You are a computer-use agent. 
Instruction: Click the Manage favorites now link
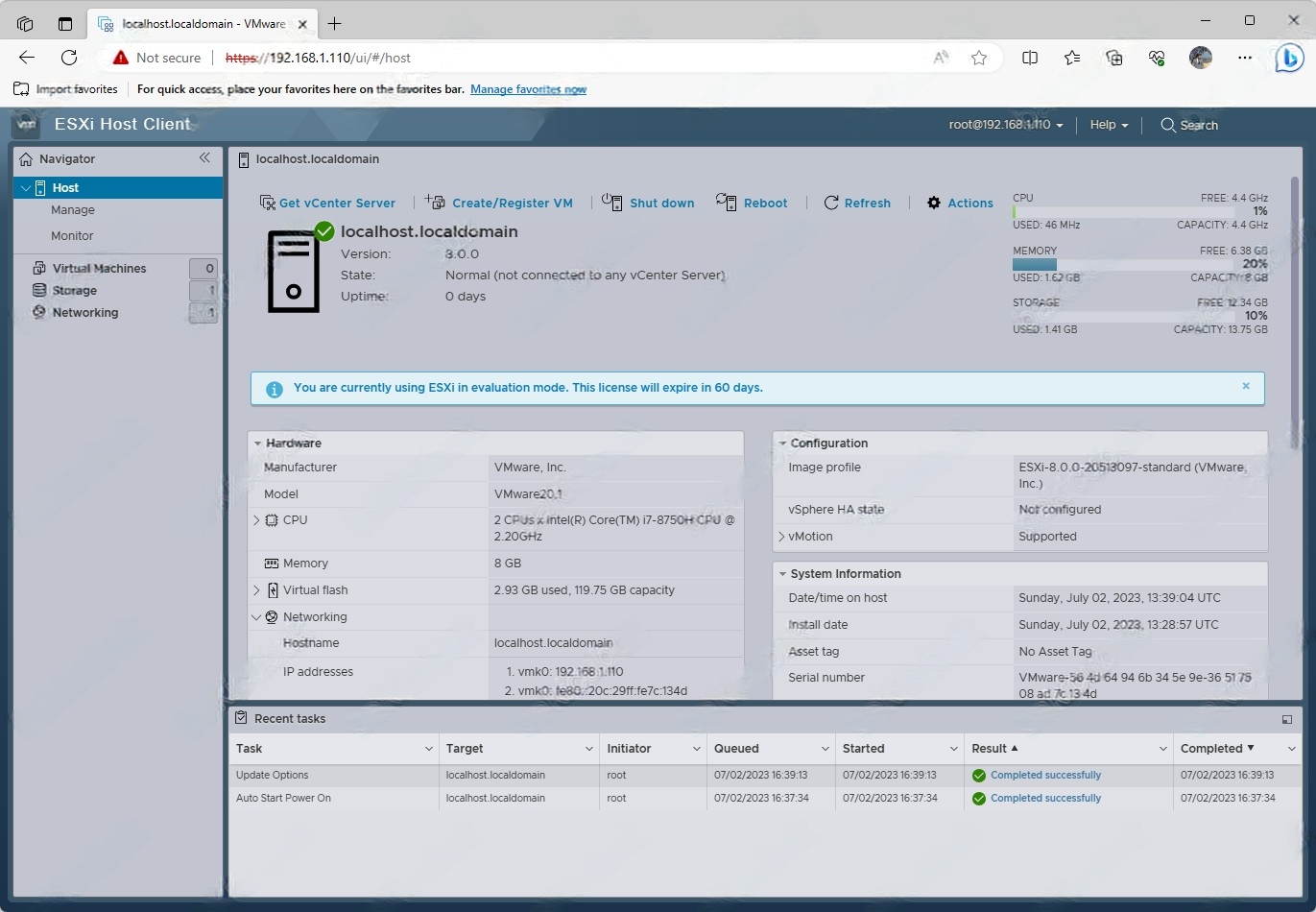tap(528, 89)
